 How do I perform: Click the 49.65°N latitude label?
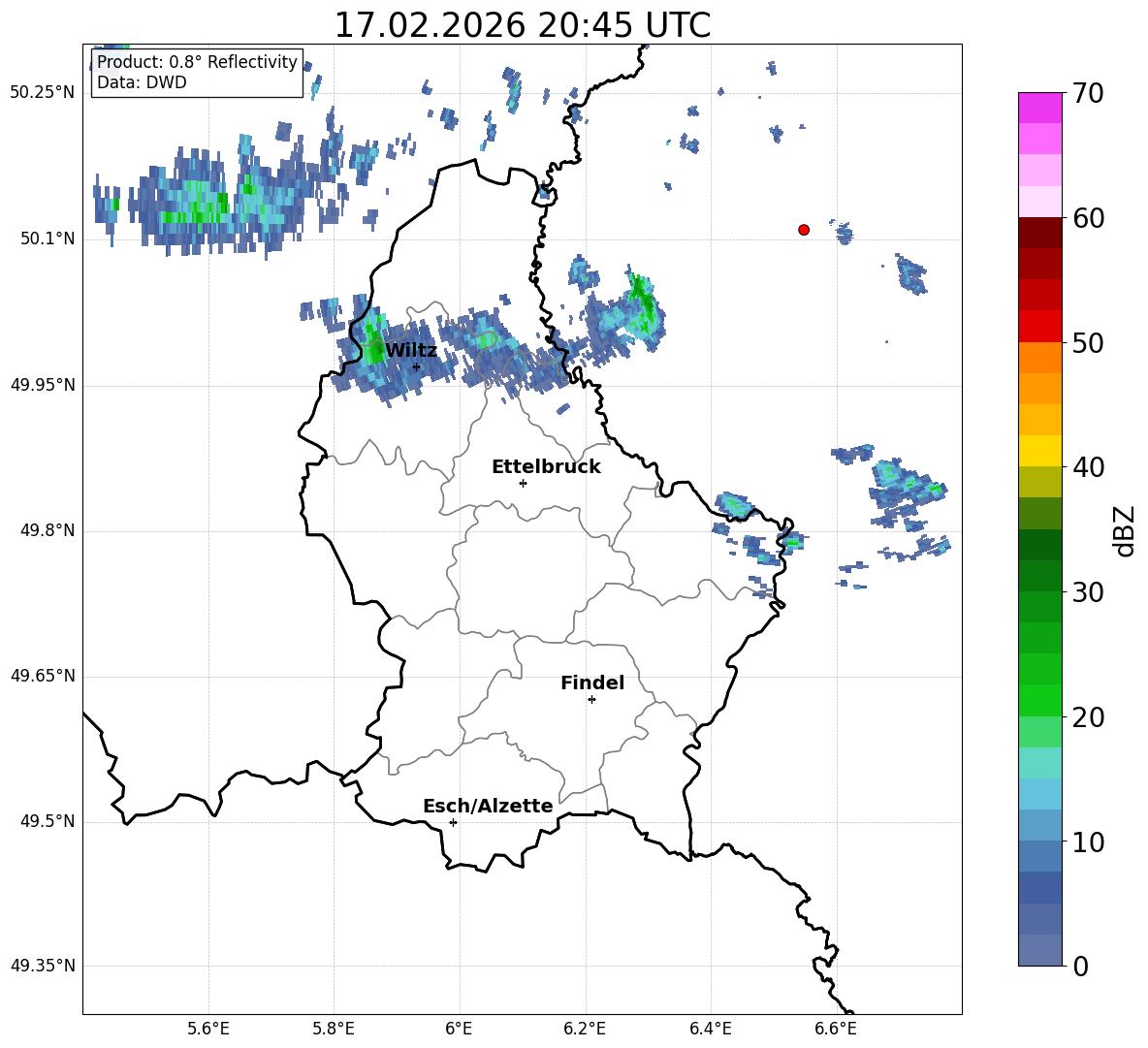pos(43,676)
